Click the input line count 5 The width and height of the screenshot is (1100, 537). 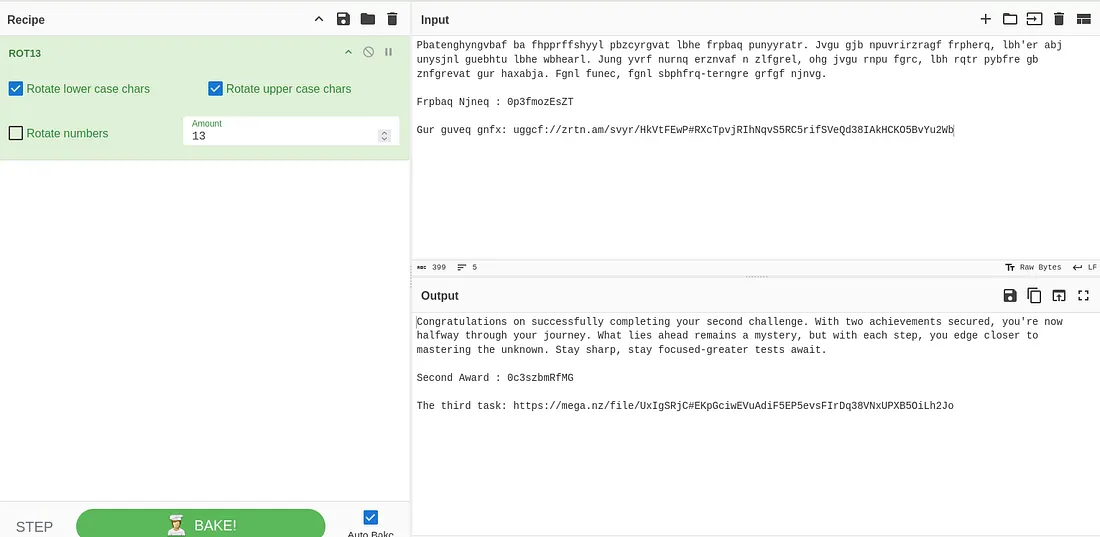[467, 267]
